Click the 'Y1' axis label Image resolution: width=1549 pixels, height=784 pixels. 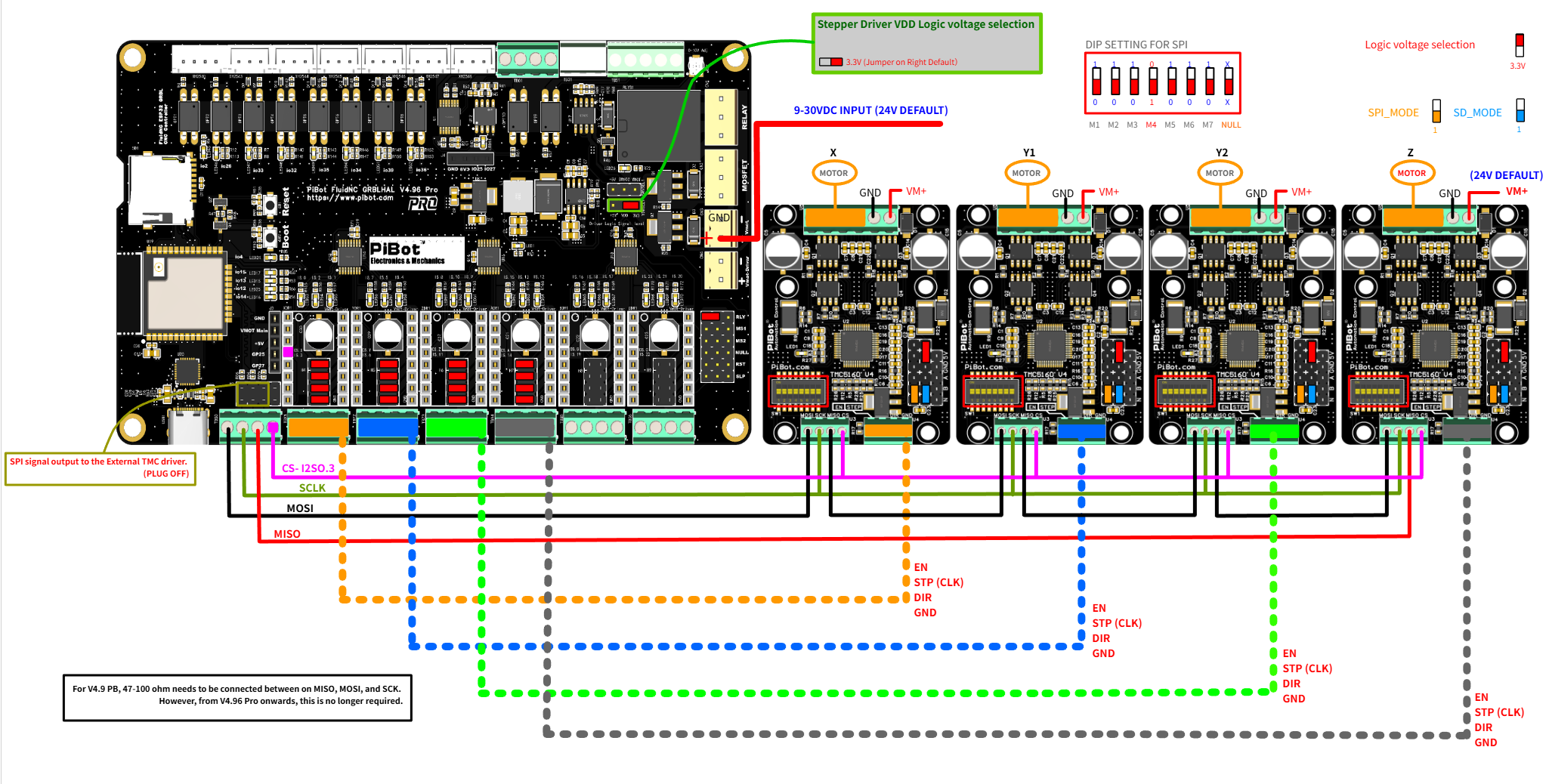point(1029,153)
